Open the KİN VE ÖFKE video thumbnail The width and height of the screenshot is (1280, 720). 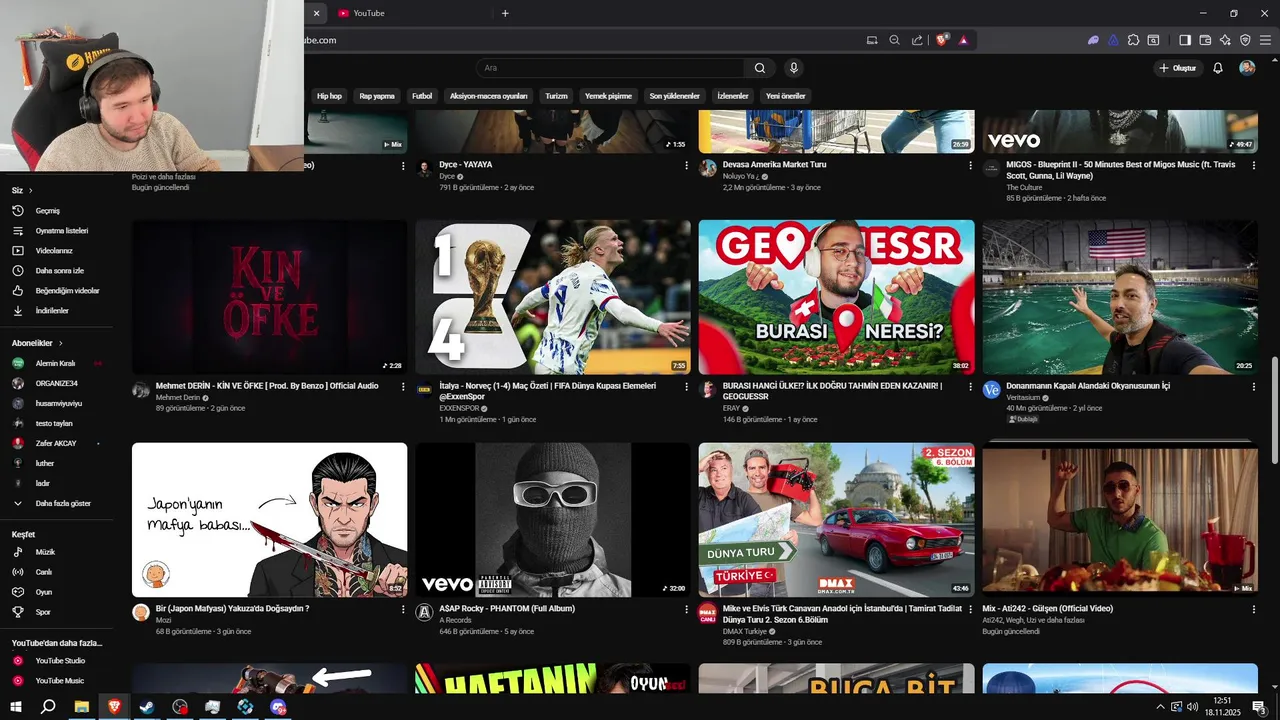(270, 298)
